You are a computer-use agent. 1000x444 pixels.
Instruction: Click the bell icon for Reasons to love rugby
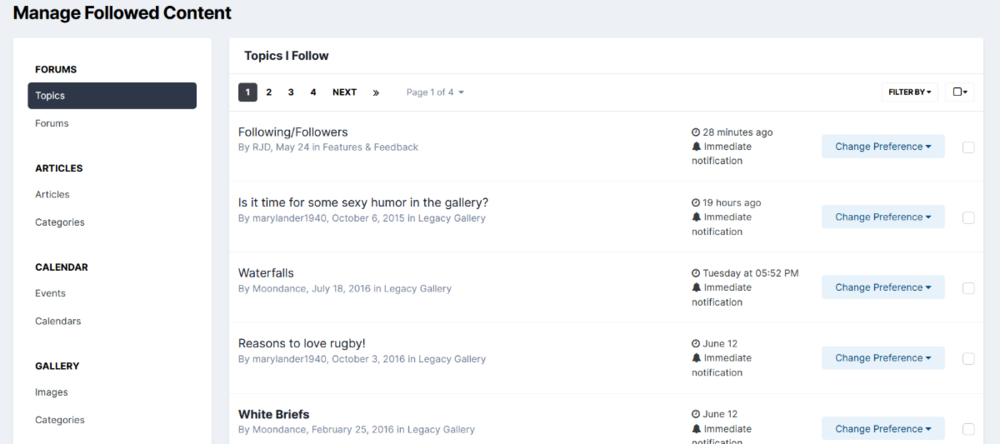coord(696,358)
